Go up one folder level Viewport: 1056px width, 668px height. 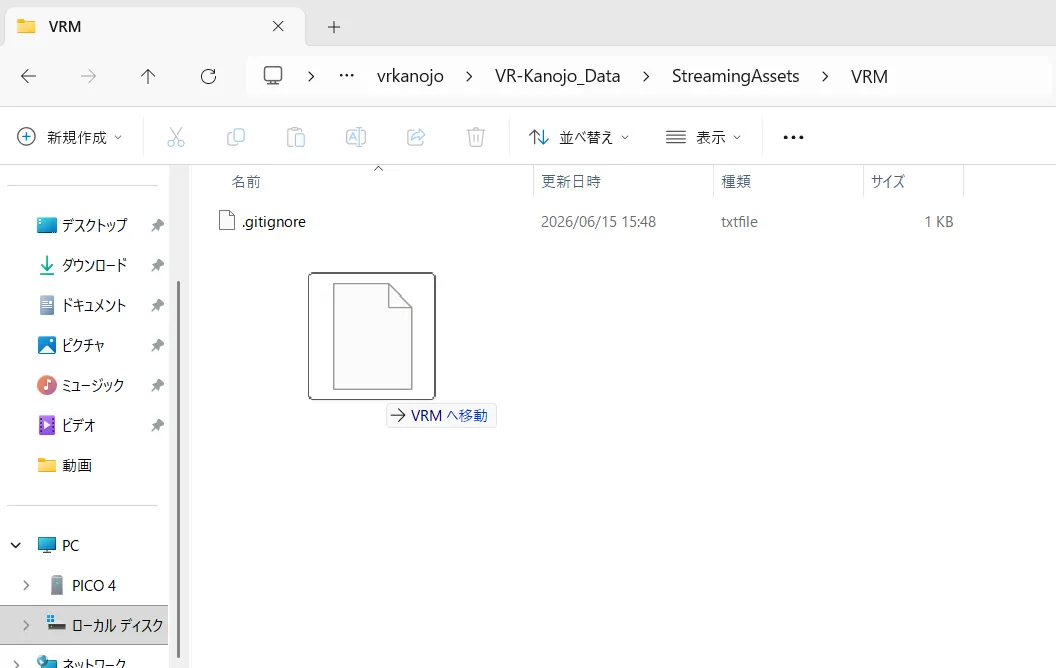(x=148, y=76)
